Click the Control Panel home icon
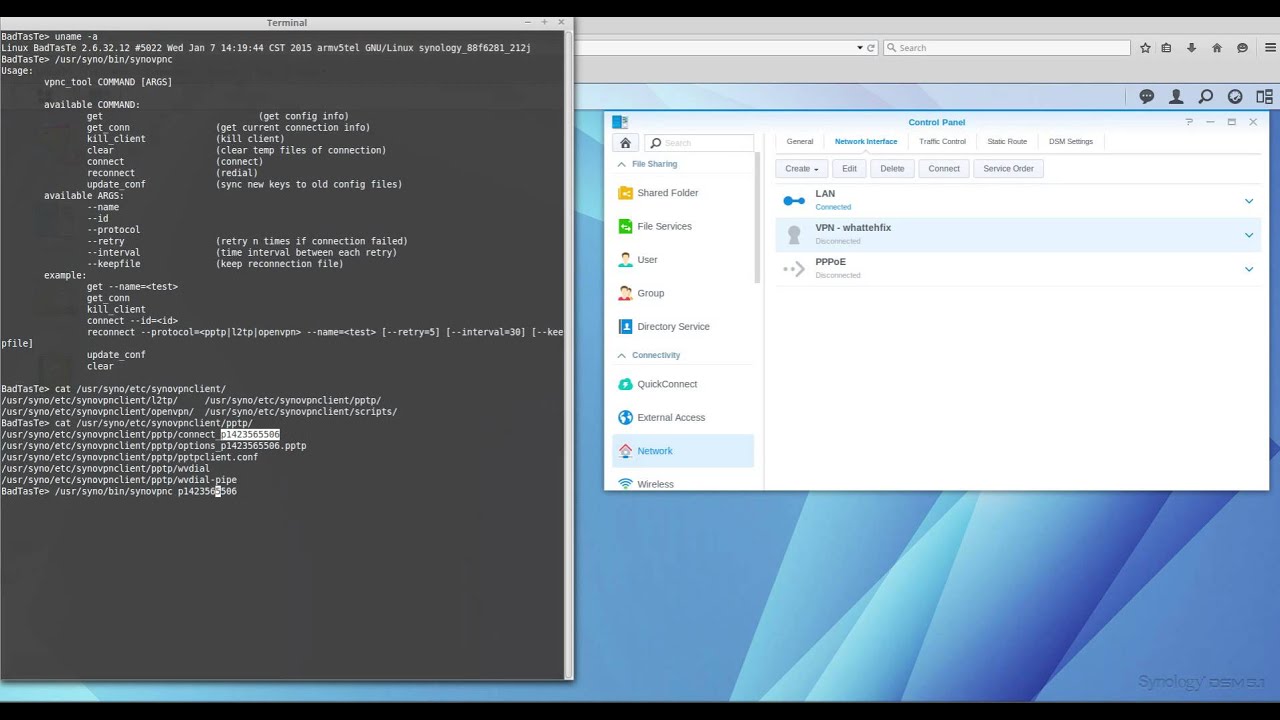 (x=626, y=143)
